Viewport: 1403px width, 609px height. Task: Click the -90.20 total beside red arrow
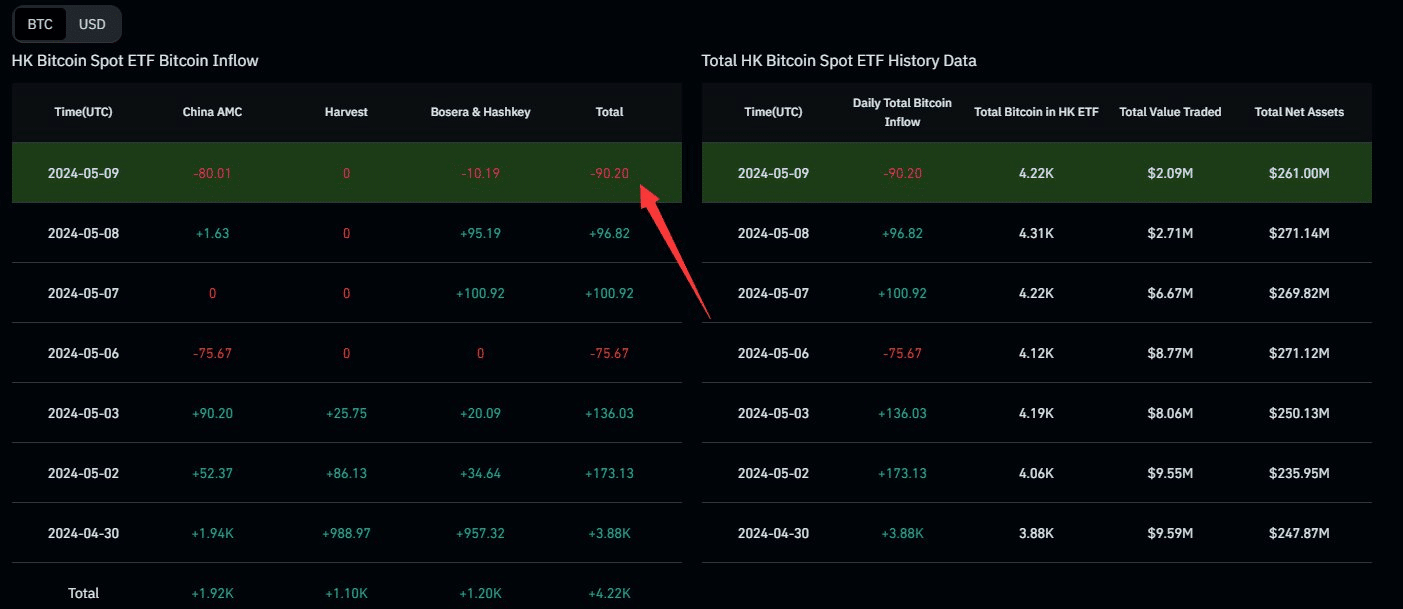(x=609, y=173)
